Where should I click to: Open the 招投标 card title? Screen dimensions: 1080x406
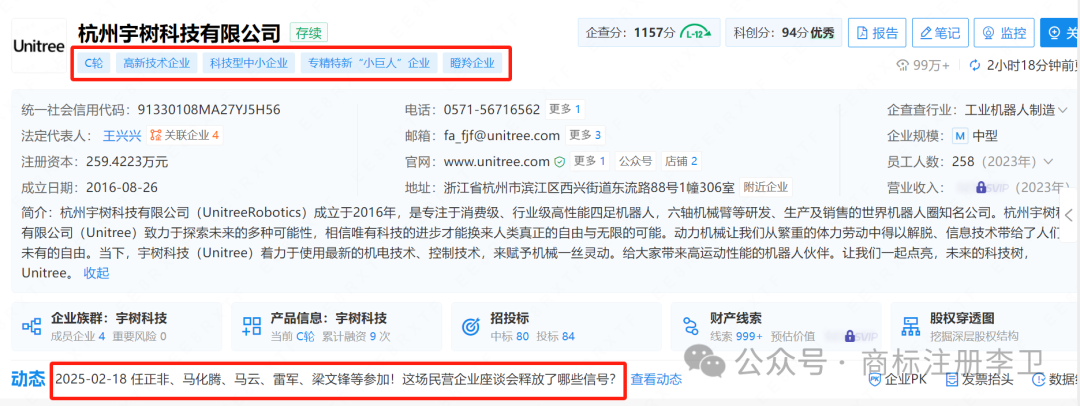point(510,318)
